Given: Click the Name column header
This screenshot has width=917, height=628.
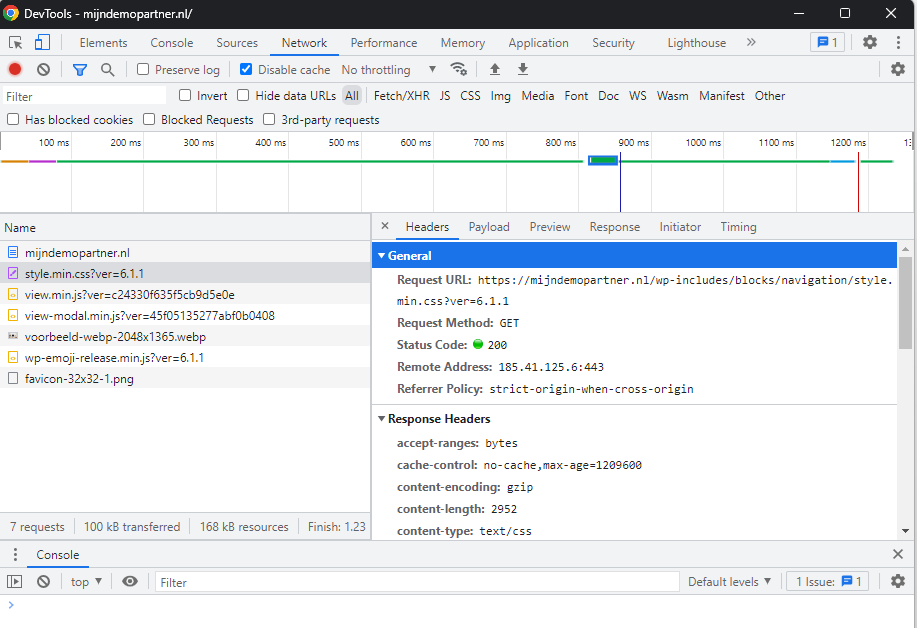Looking at the screenshot, I should [185, 227].
